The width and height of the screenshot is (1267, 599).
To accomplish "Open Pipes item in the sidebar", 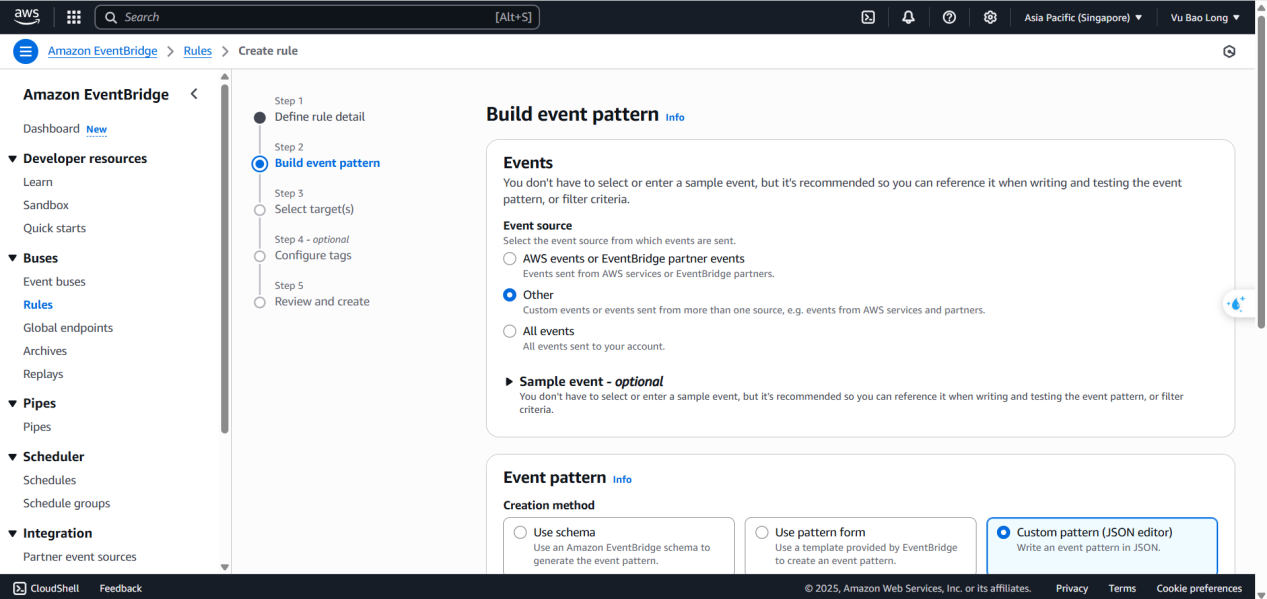I will pos(37,427).
